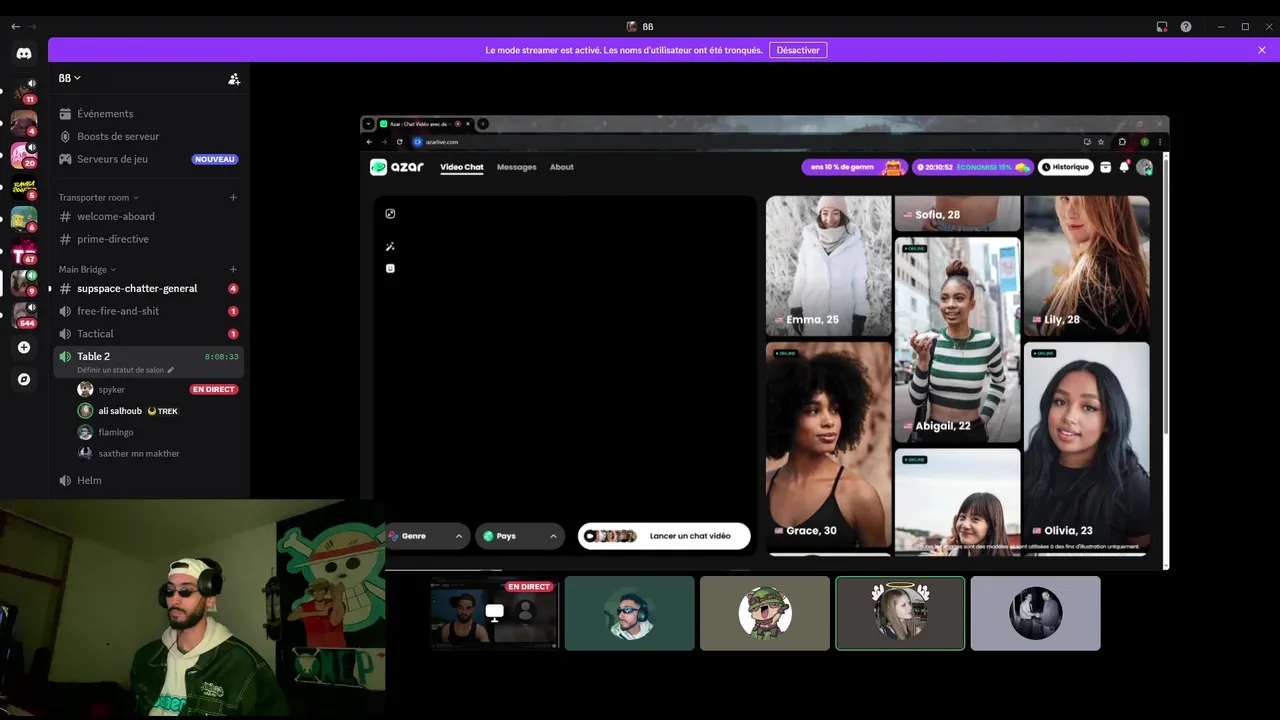Select the Video Chat tab on Azar
Viewport: 1280px width, 720px height.
(462, 167)
